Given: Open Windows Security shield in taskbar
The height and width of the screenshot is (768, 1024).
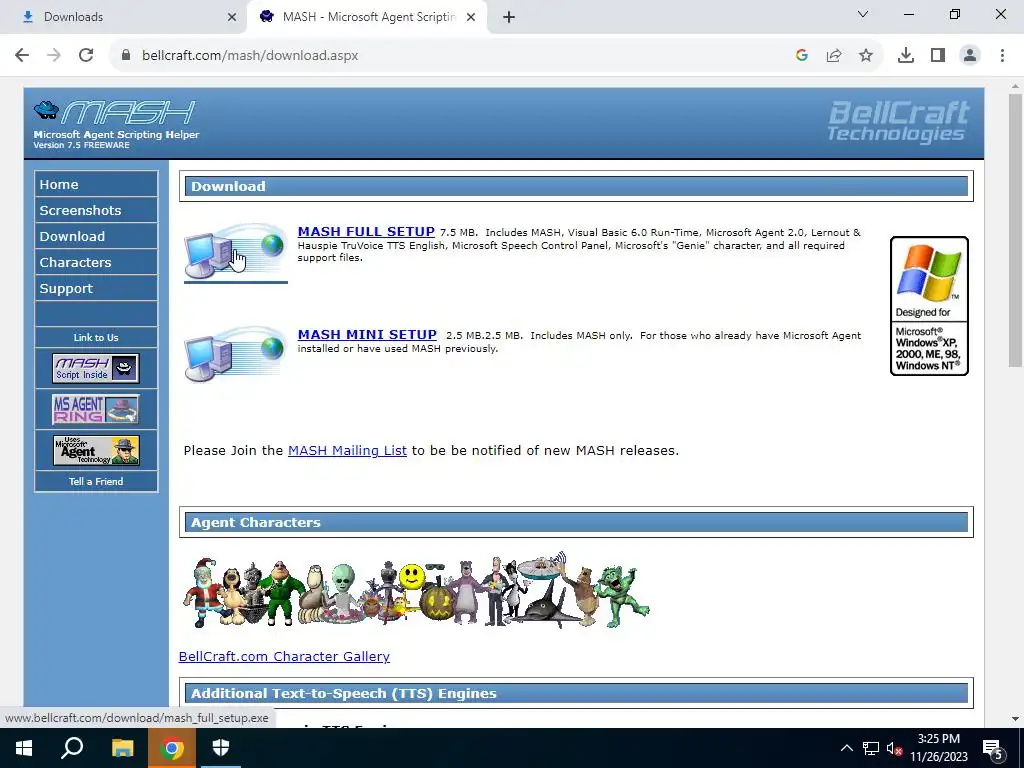Looking at the screenshot, I should tap(221, 748).
